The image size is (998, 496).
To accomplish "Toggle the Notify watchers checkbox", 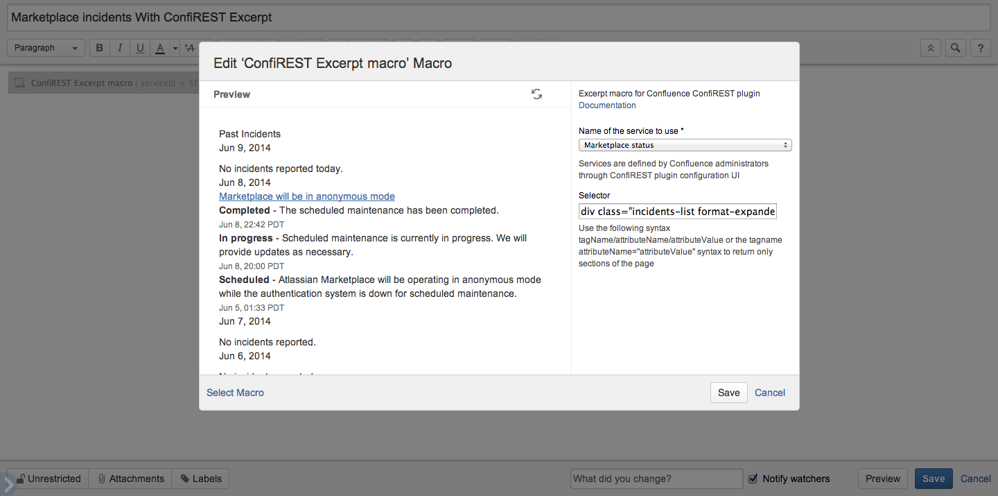I will pyautogui.click(x=753, y=479).
